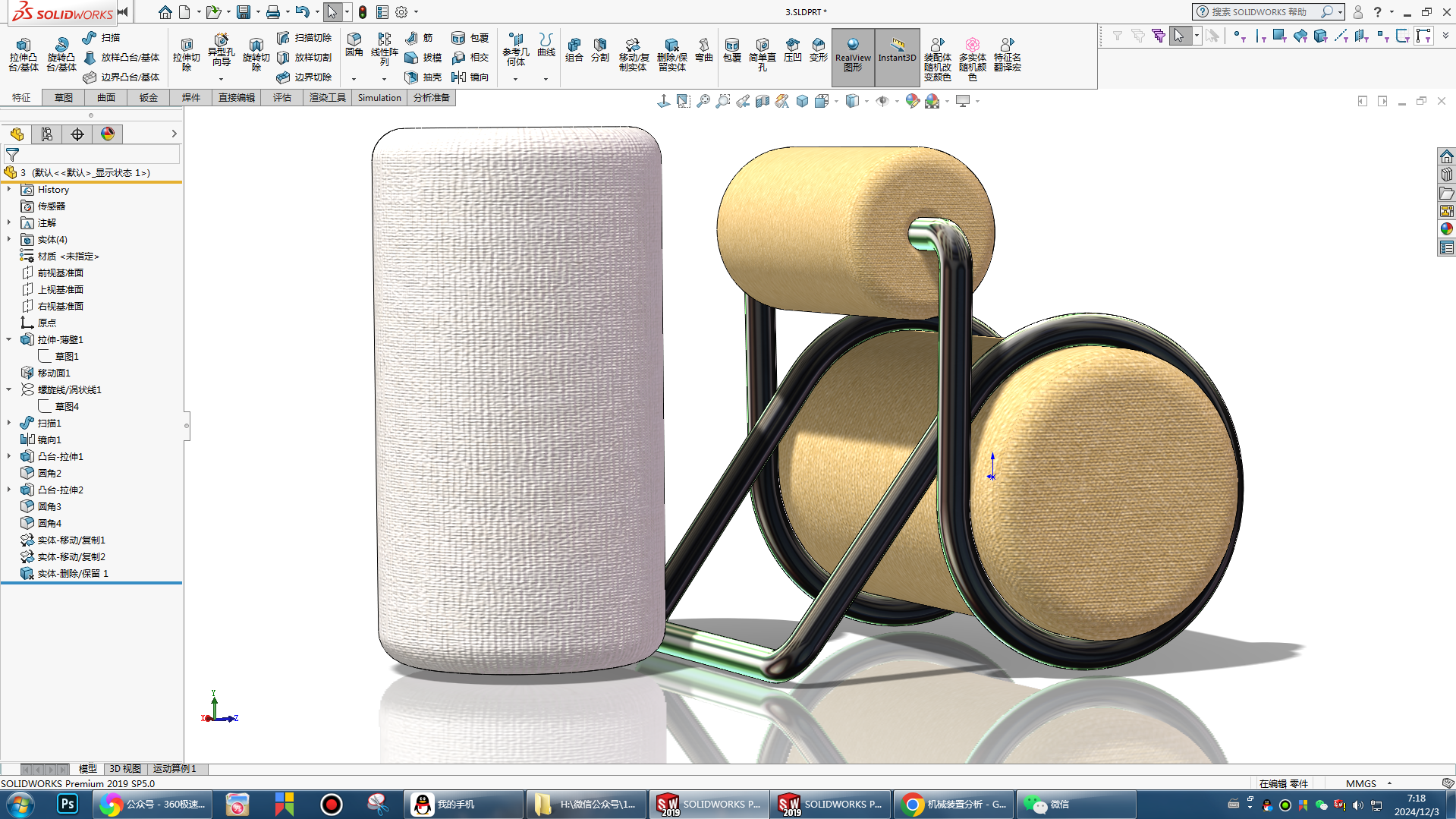
Task: Toggle the surface bodies selection filter
Action: [1300, 36]
